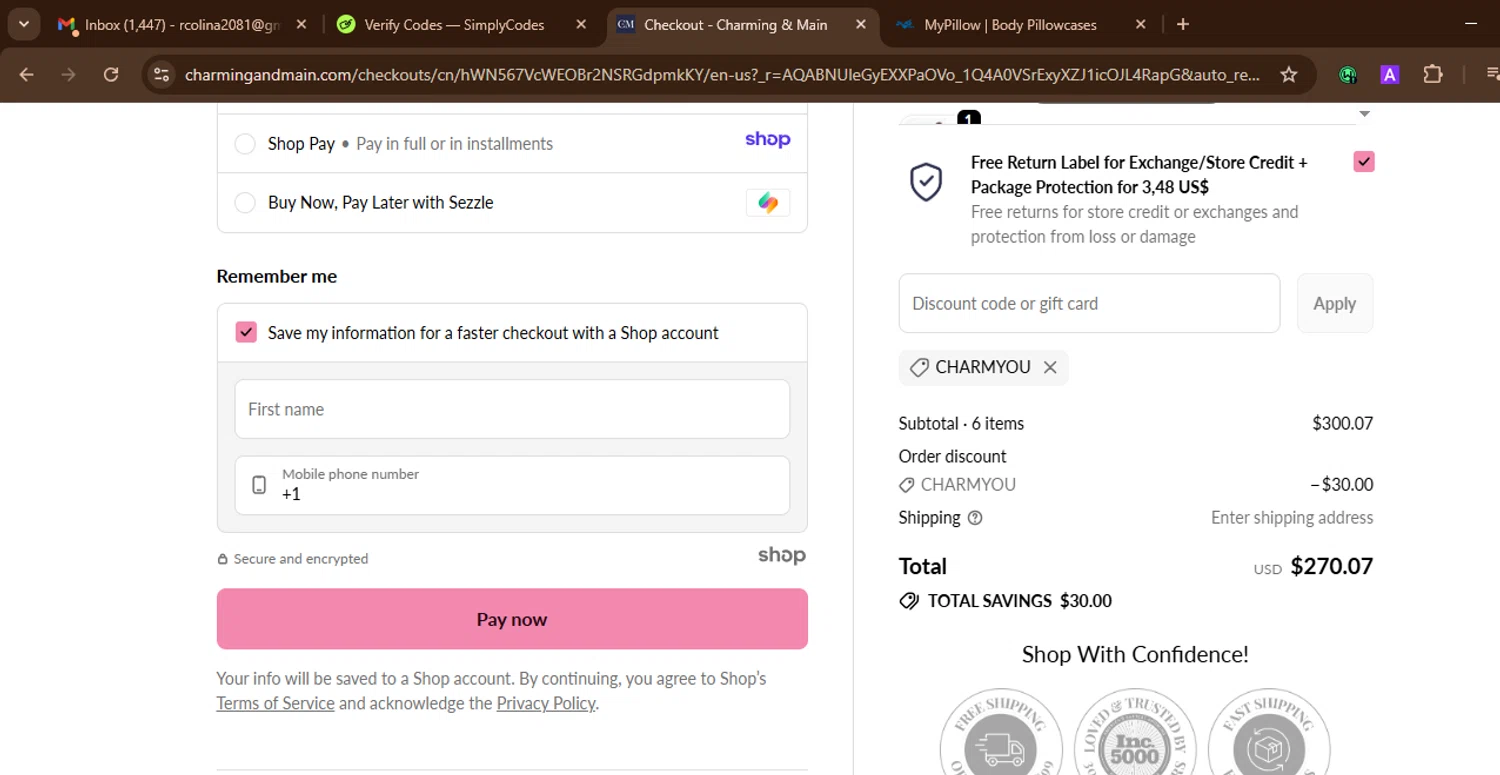
Task: Close the MyPillow tab
Action: [x=1141, y=25]
